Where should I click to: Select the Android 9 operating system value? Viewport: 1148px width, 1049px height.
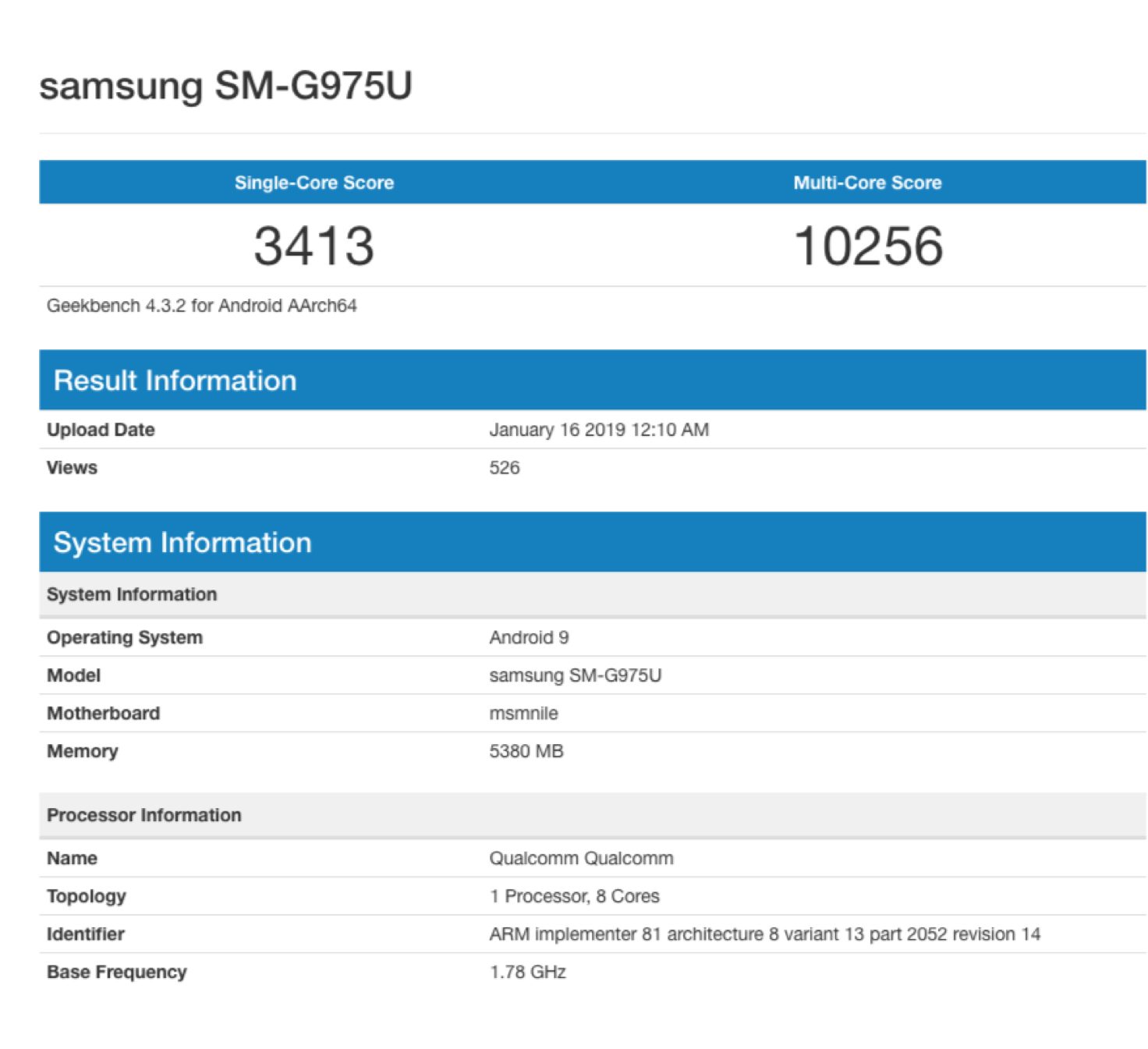click(529, 637)
